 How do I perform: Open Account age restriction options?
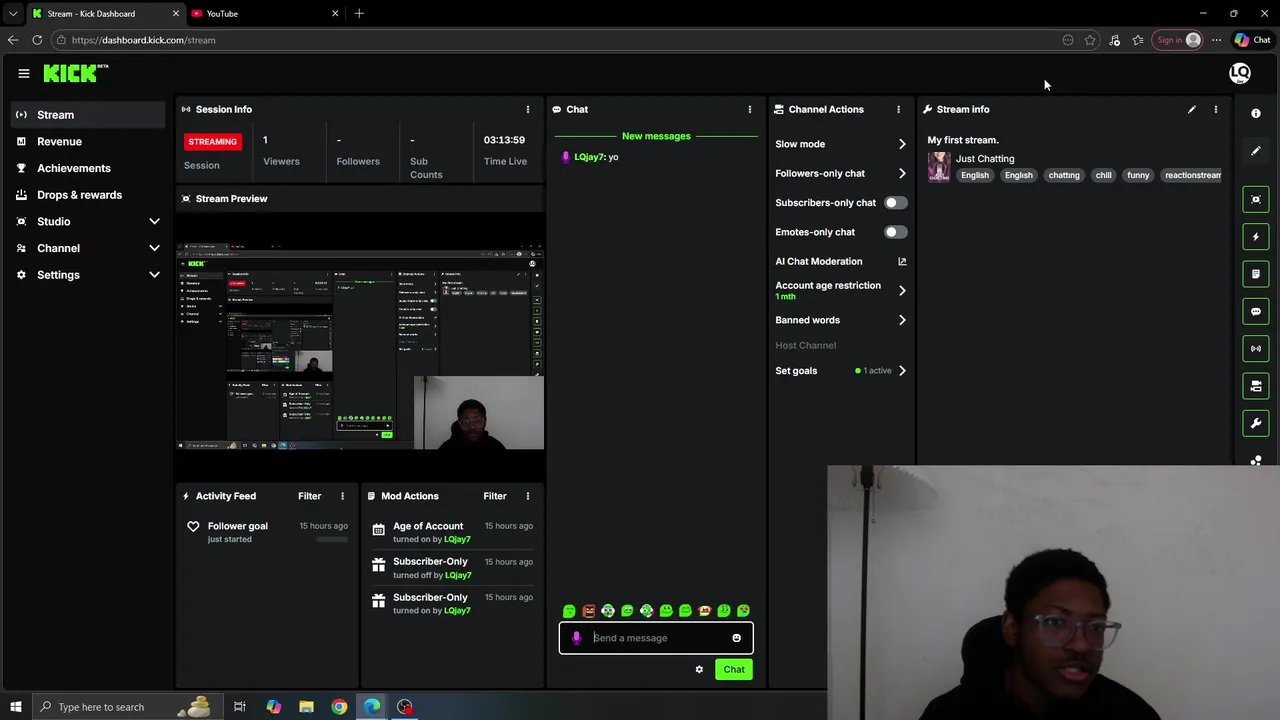(902, 291)
